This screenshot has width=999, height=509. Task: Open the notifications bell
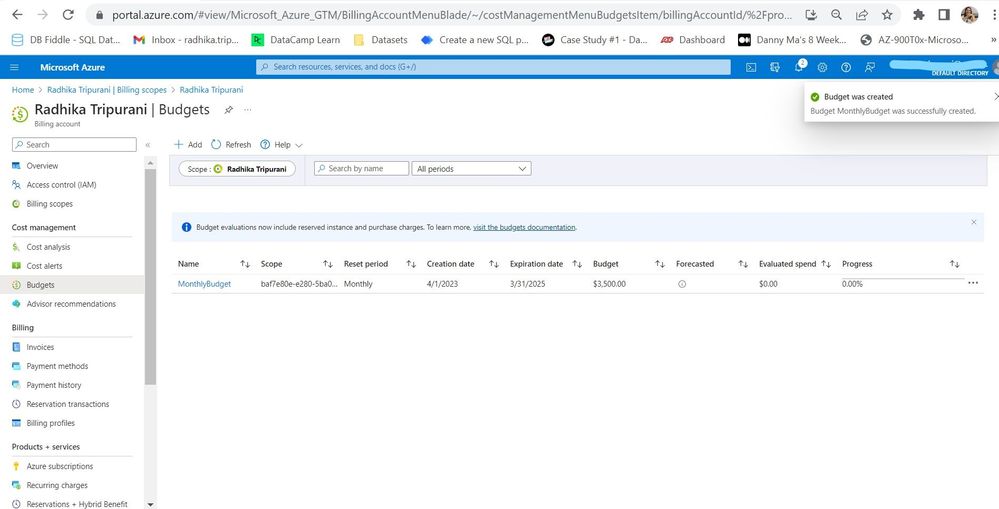tap(799, 66)
